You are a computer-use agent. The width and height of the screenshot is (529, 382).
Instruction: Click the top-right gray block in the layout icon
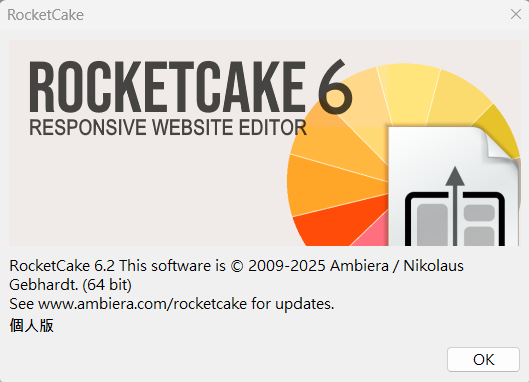pyautogui.click(x=479, y=213)
